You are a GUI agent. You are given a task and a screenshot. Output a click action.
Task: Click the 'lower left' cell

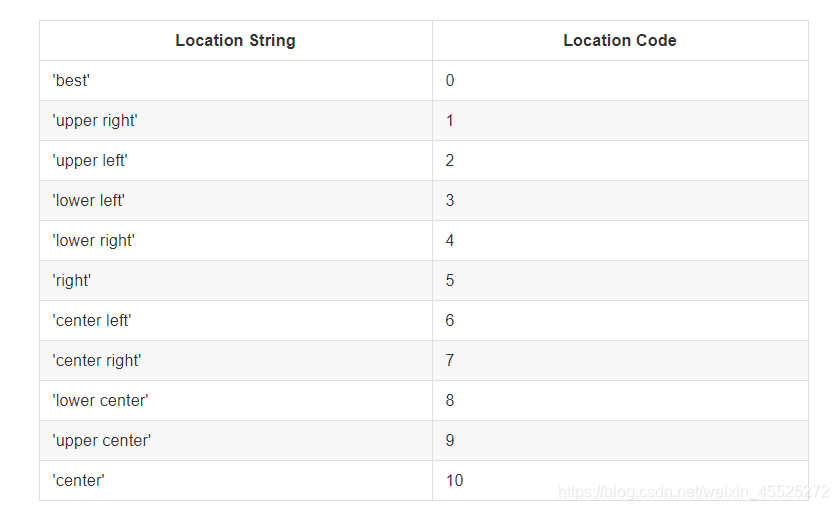pyautogui.click(x=89, y=201)
